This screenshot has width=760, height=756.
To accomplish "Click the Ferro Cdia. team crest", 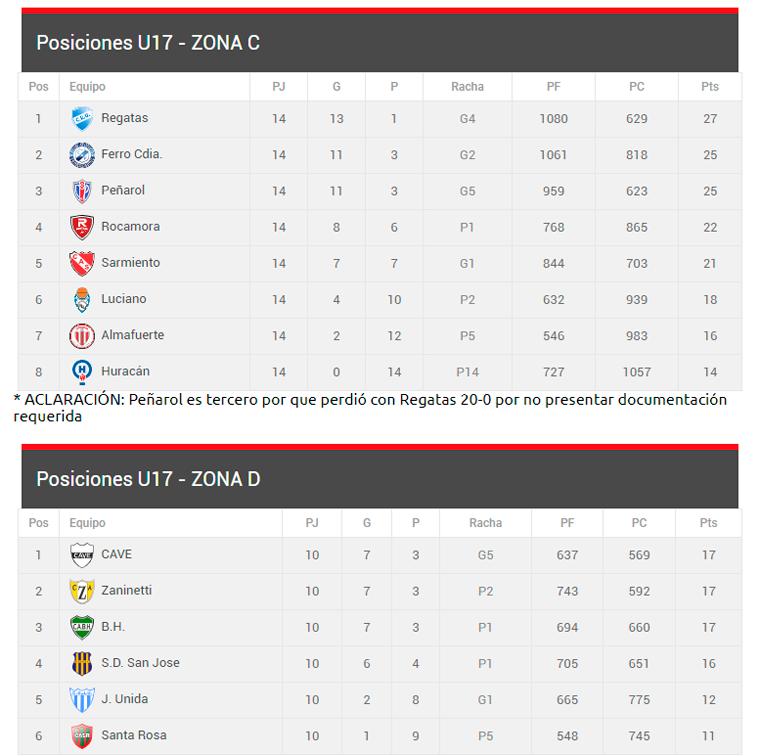I will (x=82, y=155).
